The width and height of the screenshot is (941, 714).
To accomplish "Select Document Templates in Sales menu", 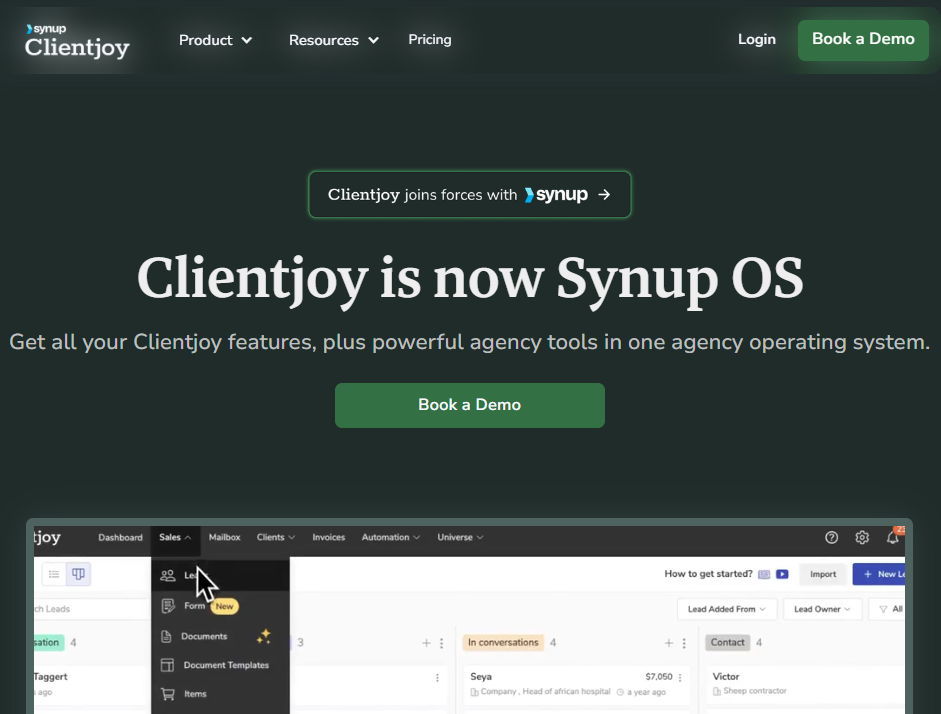I will pyautogui.click(x=225, y=665).
